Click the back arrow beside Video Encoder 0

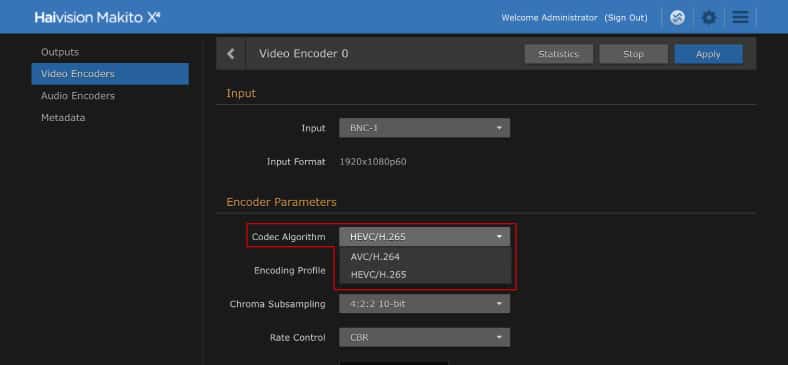coord(231,54)
